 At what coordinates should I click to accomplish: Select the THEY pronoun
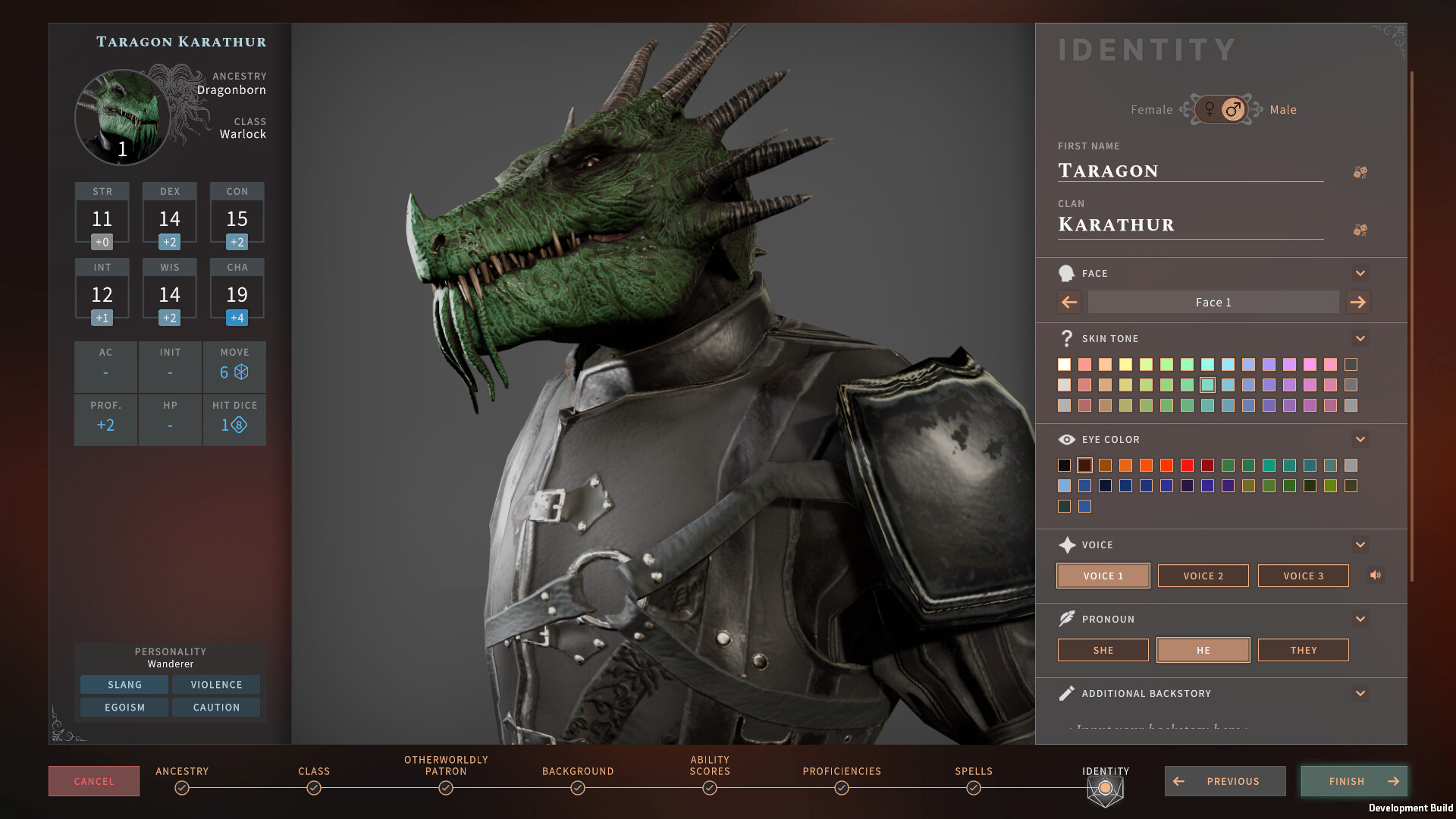click(1303, 650)
